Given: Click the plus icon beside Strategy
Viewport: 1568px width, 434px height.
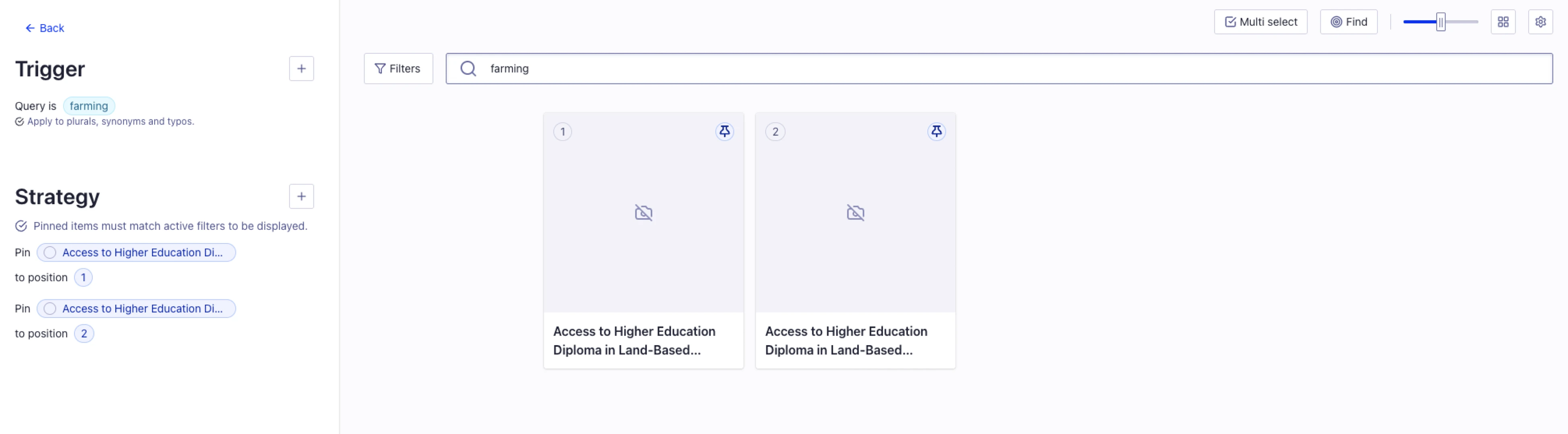Looking at the screenshot, I should [x=301, y=197].
